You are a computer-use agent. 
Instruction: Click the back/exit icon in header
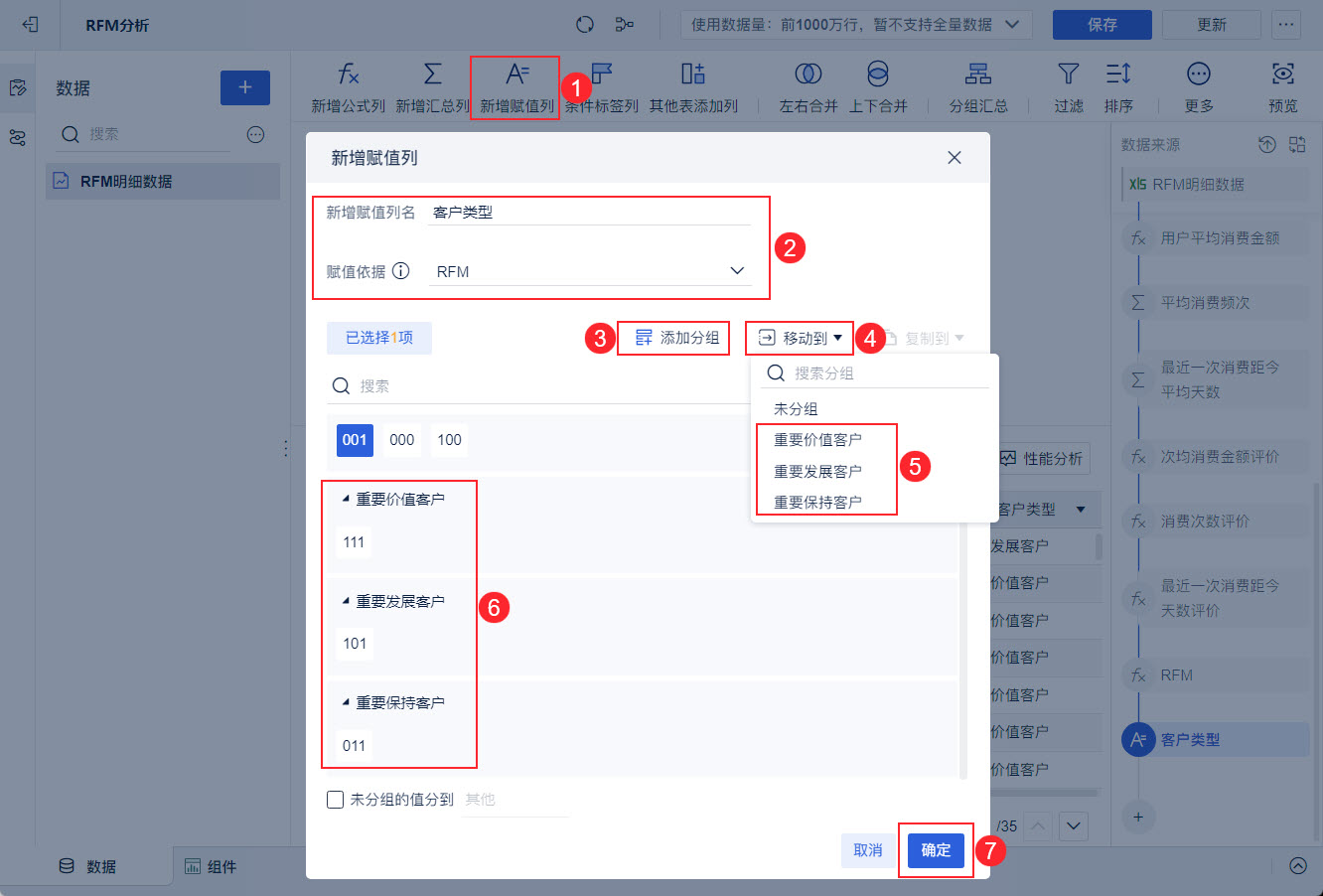(x=30, y=25)
